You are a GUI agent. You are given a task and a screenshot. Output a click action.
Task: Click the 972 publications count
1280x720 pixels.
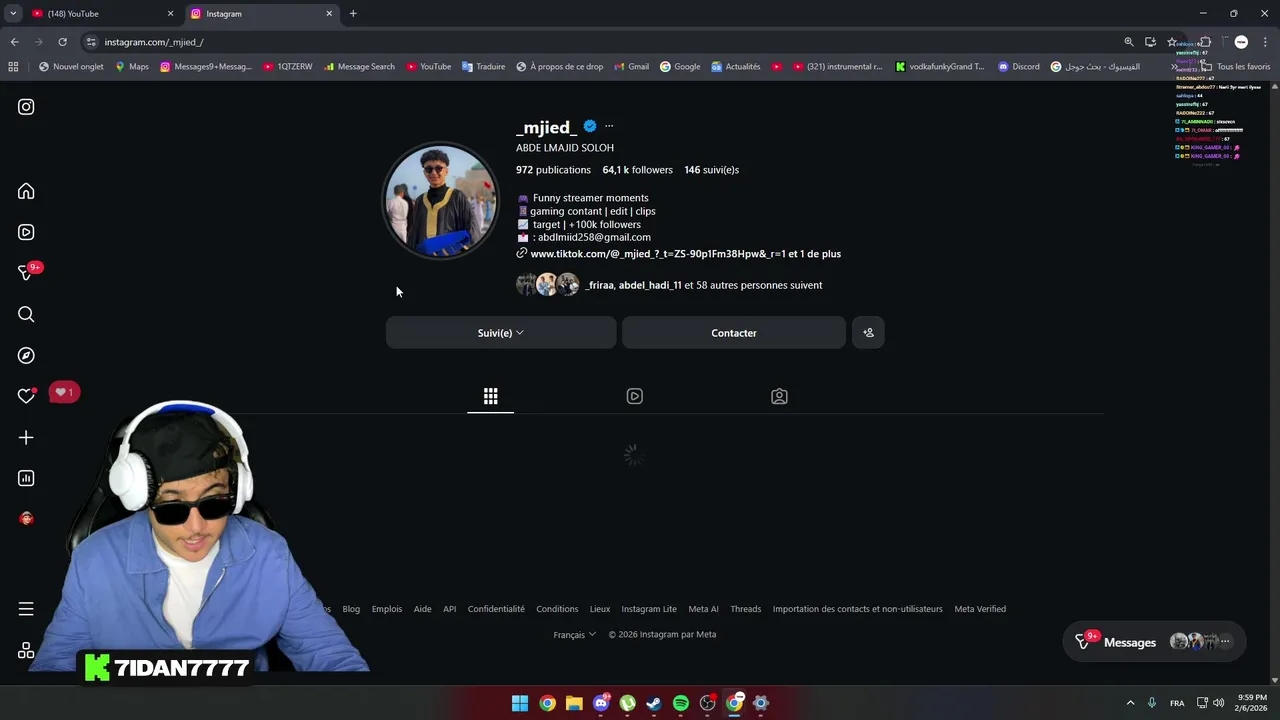coord(553,170)
